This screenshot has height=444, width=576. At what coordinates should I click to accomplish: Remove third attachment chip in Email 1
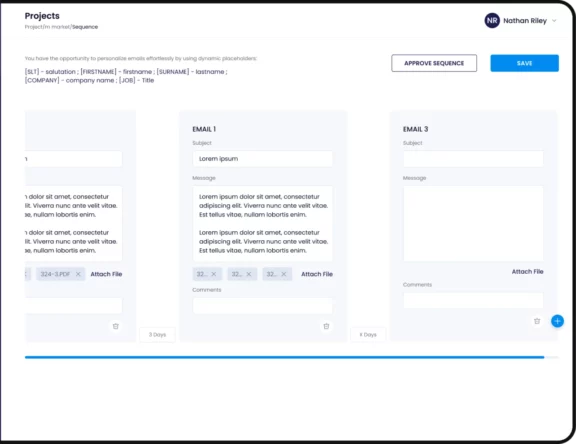point(284,274)
